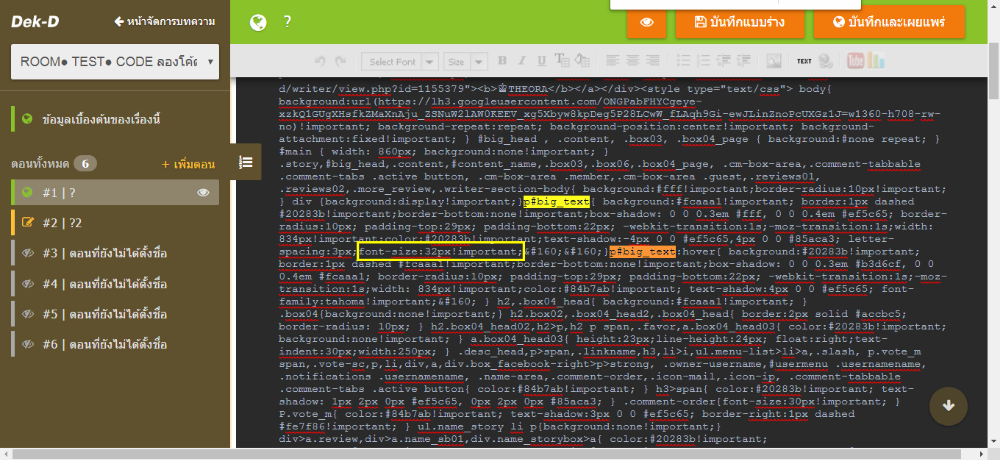Click the scroll-down arrow circle button

click(x=948, y=406)
